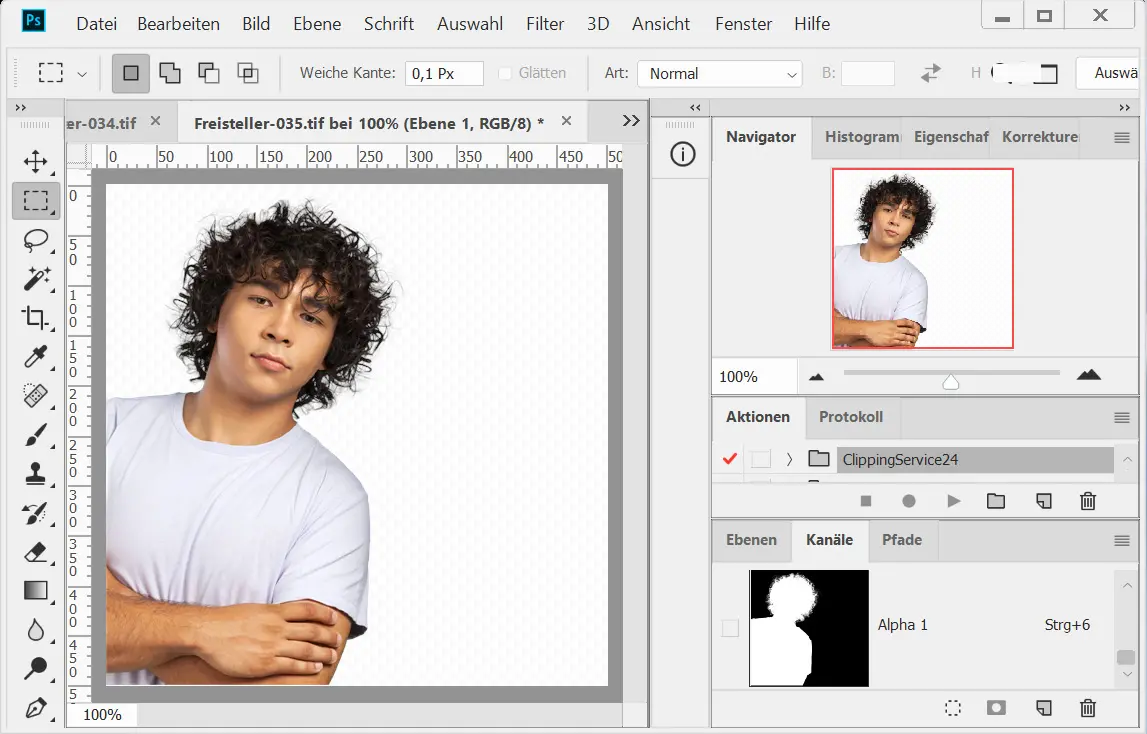The image size is (1147, 734).
Task: Switch to the Pfade tab
Action: pyautogui.click(x=901, y=540)
